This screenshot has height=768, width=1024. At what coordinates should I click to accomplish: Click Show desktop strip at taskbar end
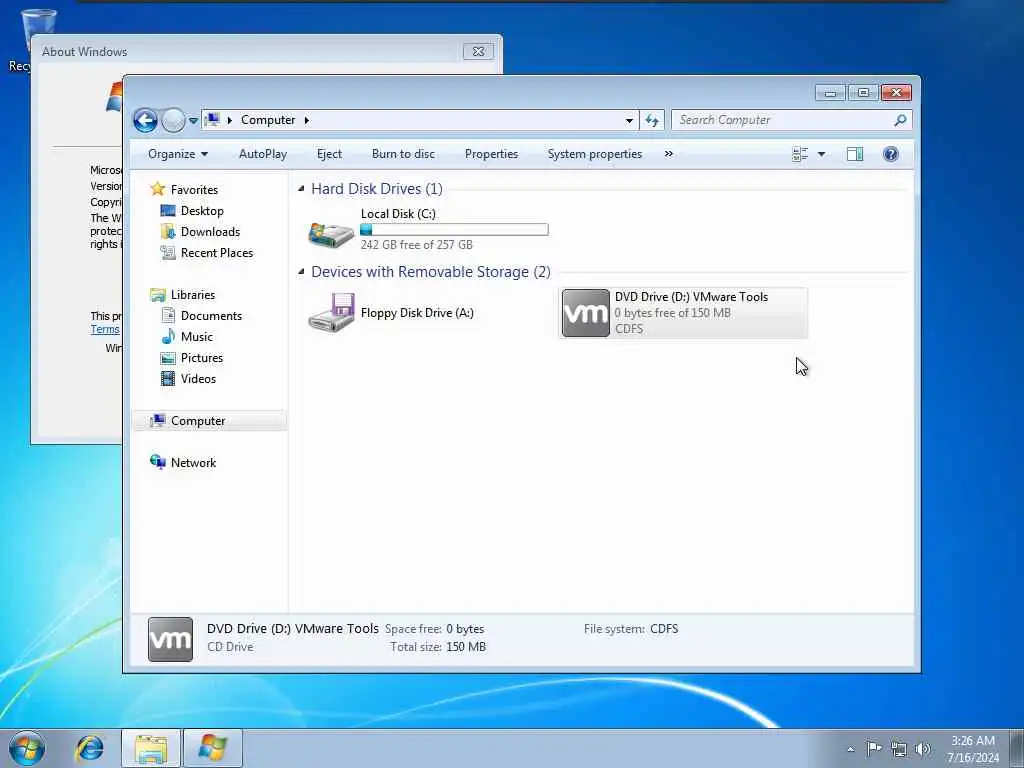tap(1017, 748)
